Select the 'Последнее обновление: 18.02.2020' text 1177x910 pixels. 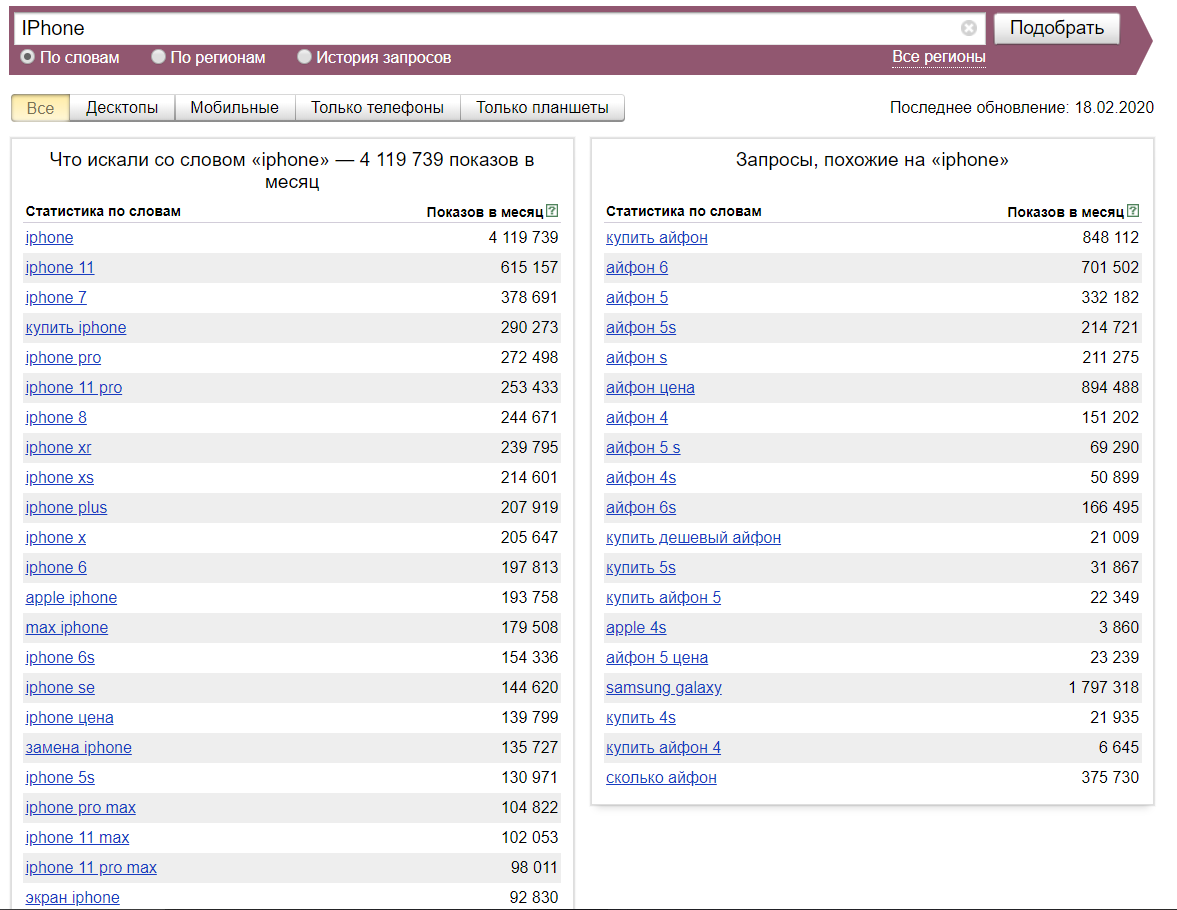click(x=1022, y=107)
